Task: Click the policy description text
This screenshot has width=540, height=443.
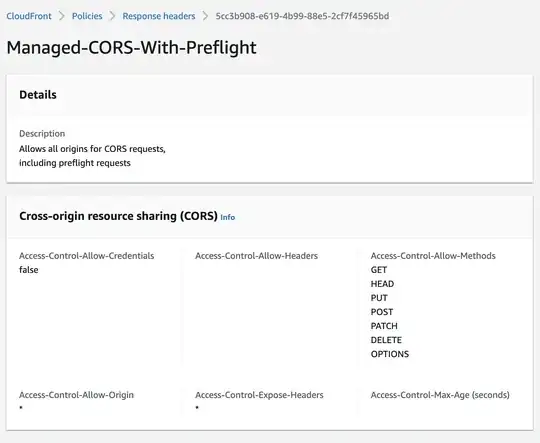Action: coord(92,156)
